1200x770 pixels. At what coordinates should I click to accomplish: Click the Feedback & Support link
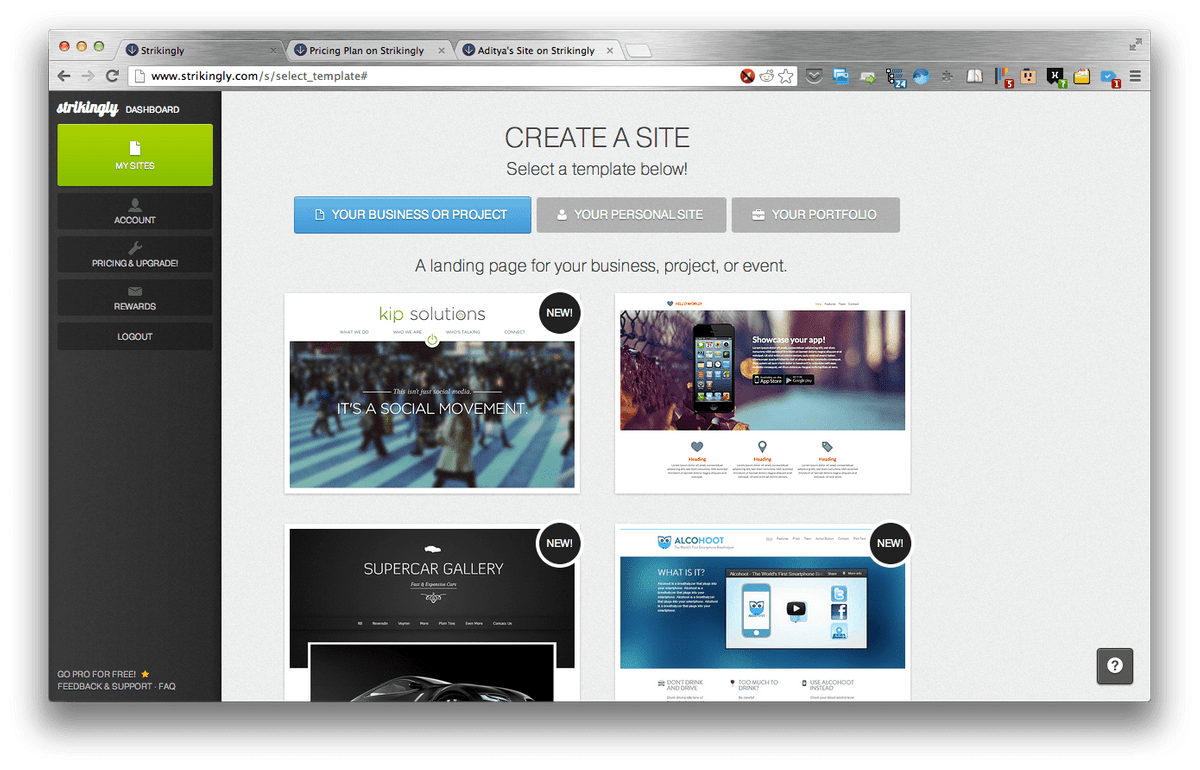pyautogui.click(x=105, y=686)
